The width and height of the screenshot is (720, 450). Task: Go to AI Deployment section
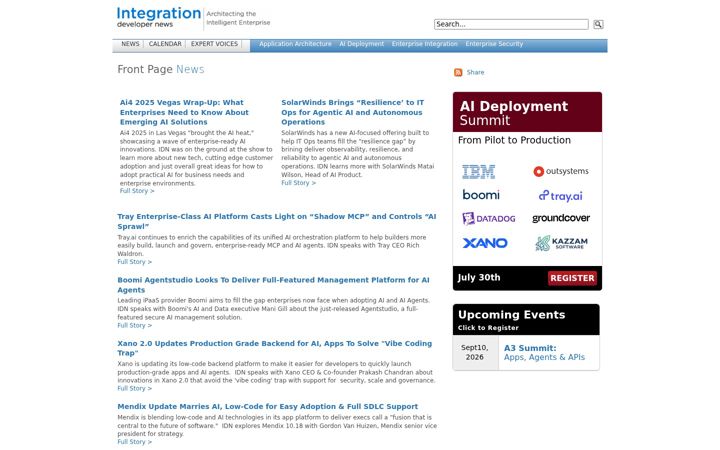pos(361,44)
